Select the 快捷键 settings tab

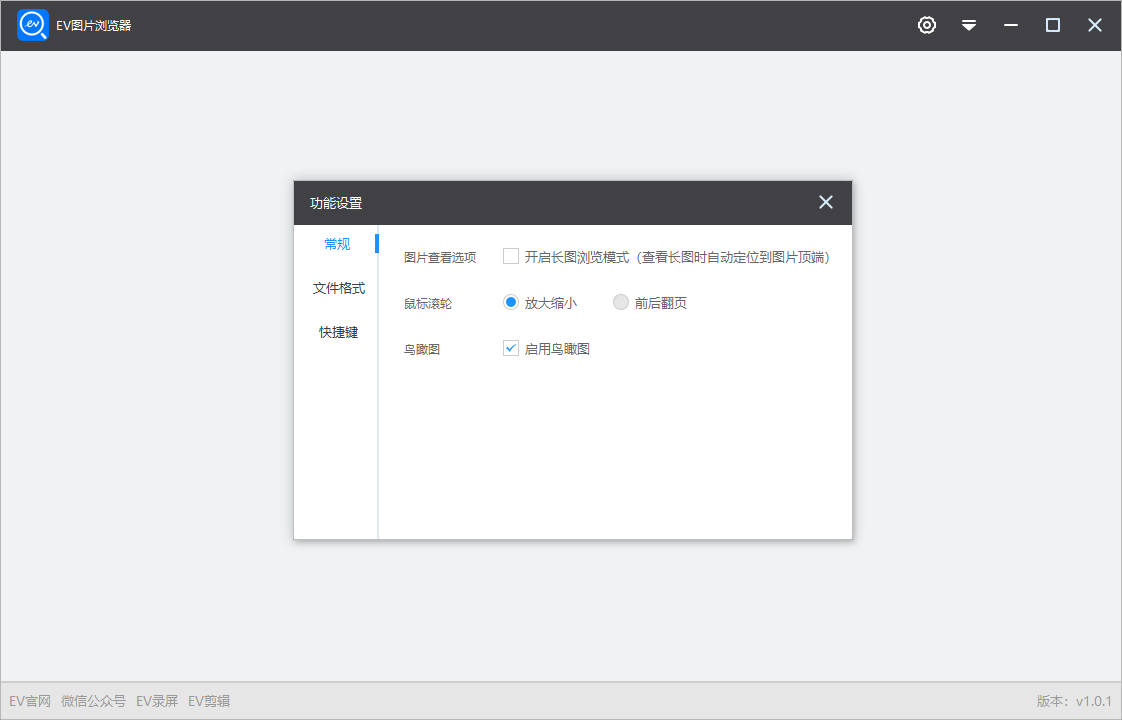338,332
